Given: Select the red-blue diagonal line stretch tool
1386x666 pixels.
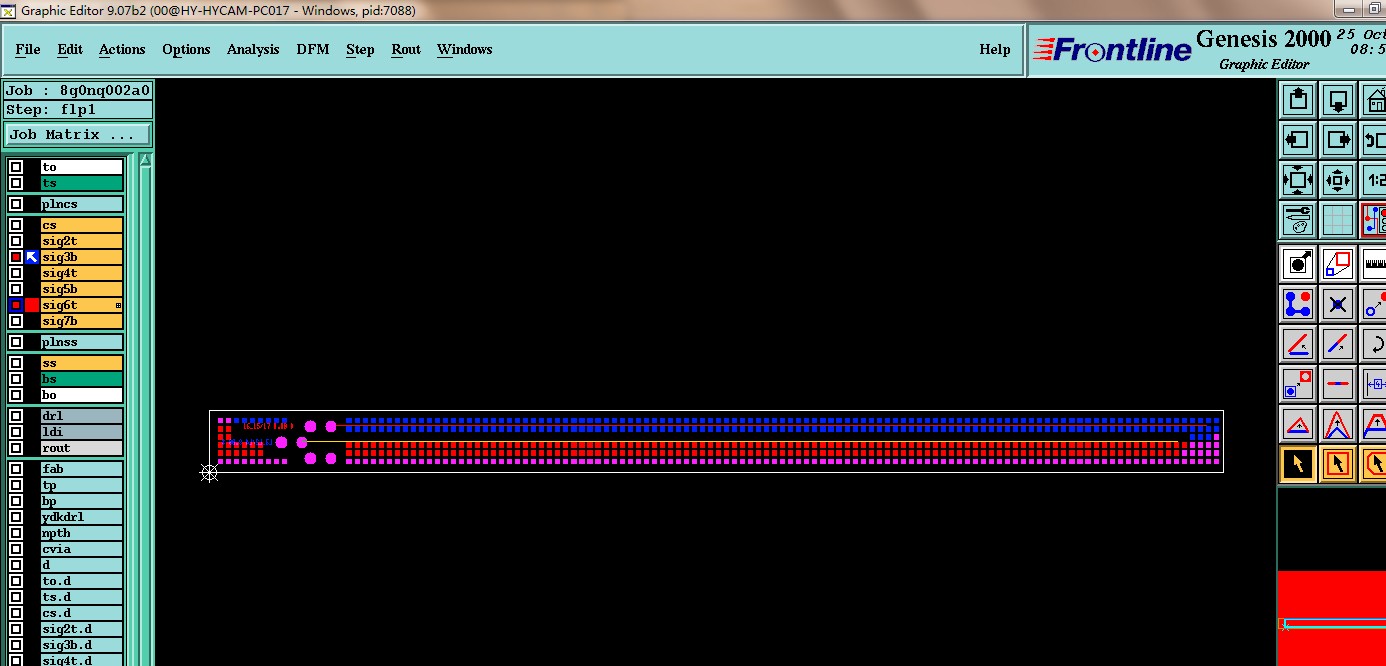Looking at the screenshot, I should tap(1338, 344).
